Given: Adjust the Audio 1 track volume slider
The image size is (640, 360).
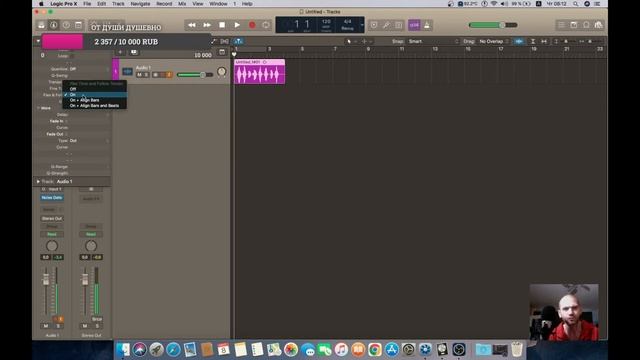Looking at the screenshot, I should (195, 75).
